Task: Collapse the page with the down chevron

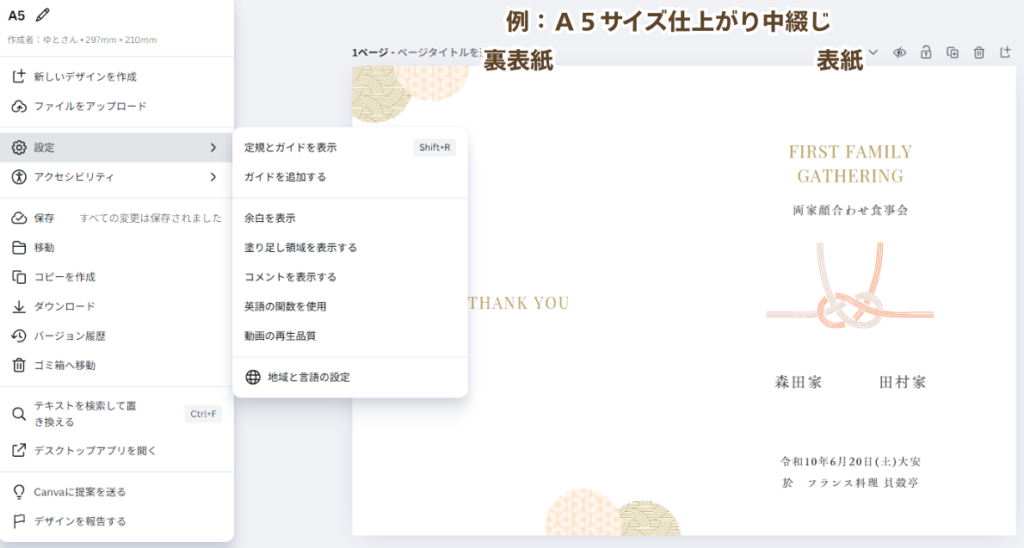Action: 873,52
